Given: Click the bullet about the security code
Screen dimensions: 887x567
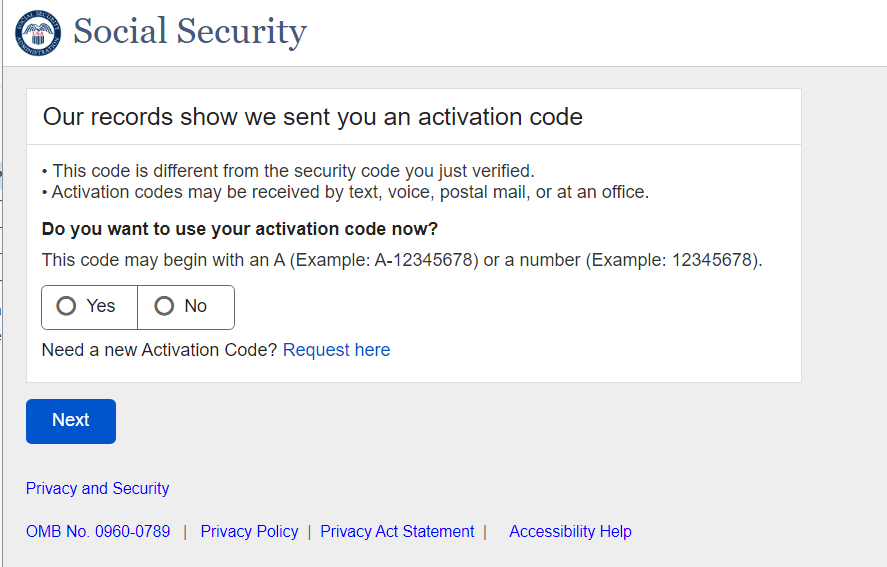Looking at the screenshot, I should coord(292,171).
